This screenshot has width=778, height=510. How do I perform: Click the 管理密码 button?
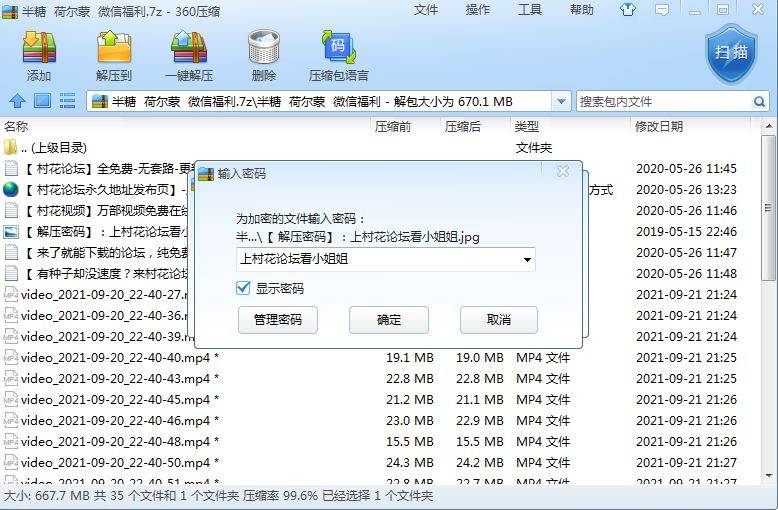(277, 320)
